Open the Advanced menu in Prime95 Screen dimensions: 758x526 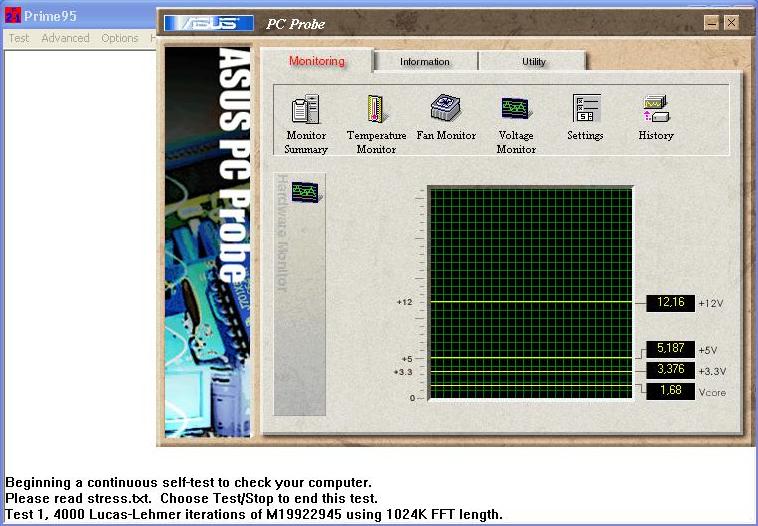click(x=65, y=38)
